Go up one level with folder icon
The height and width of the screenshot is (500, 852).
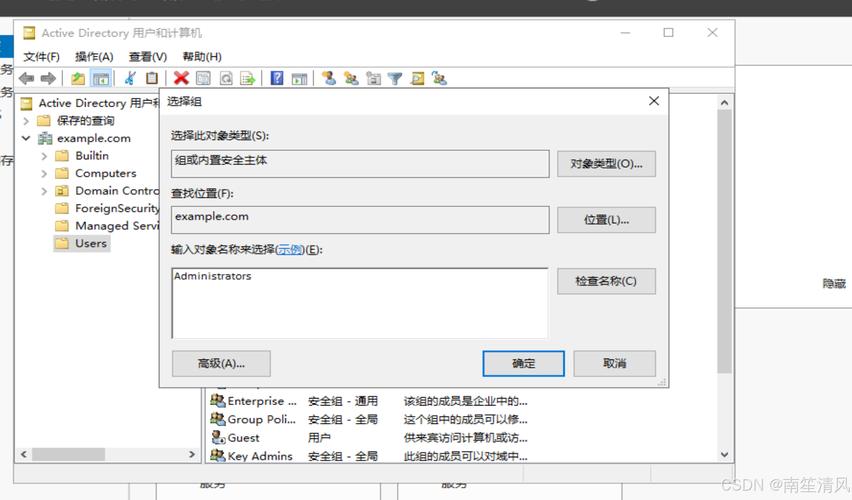coord(78,79)
